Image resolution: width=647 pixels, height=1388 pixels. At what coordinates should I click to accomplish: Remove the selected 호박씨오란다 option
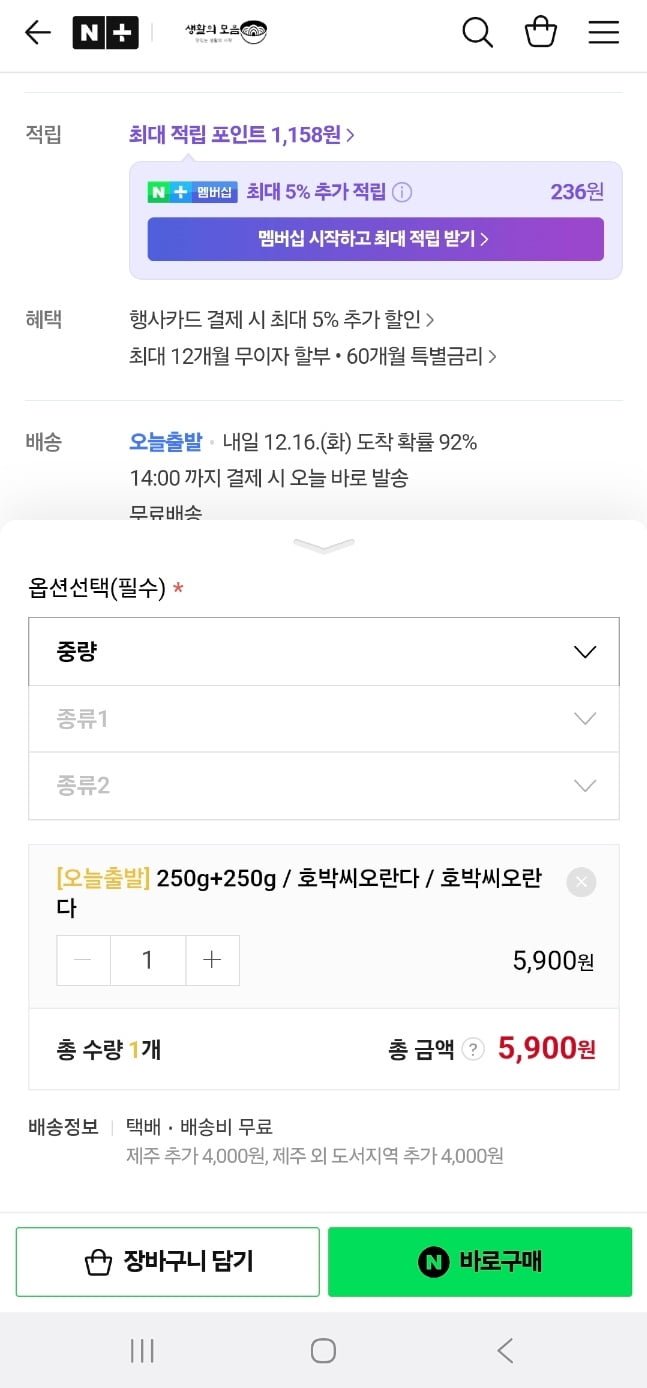581,882
